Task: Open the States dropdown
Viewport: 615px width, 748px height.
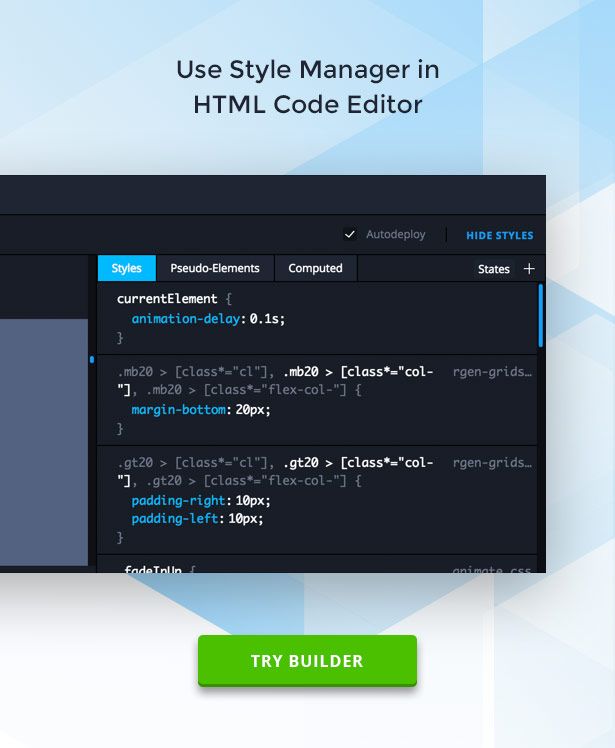Action: click(493, 269)
